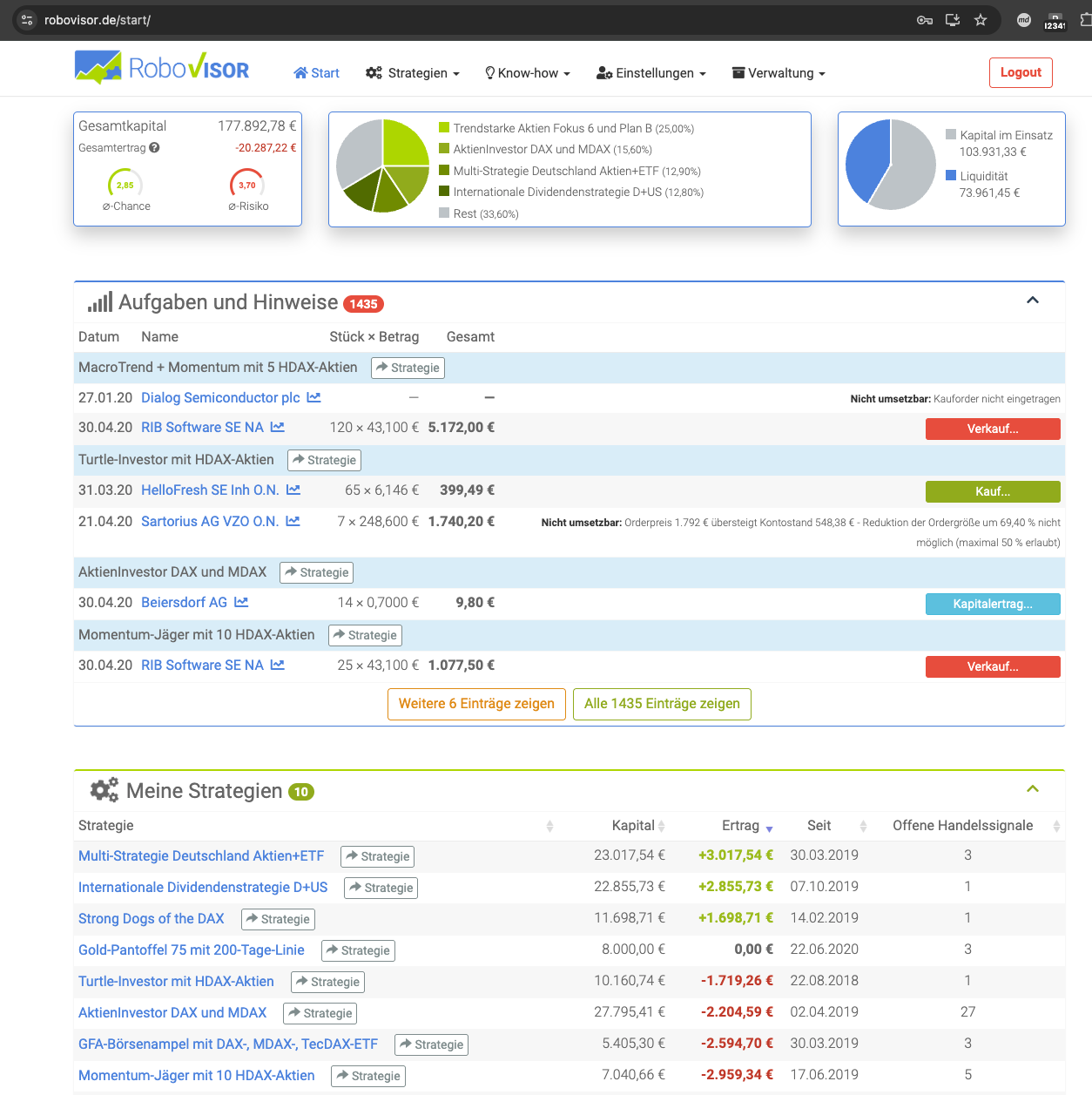This screenshot has width=1092, height=1095.
Task: Click the gears icon beside Meine Strategien
Action: pos(104,790)
